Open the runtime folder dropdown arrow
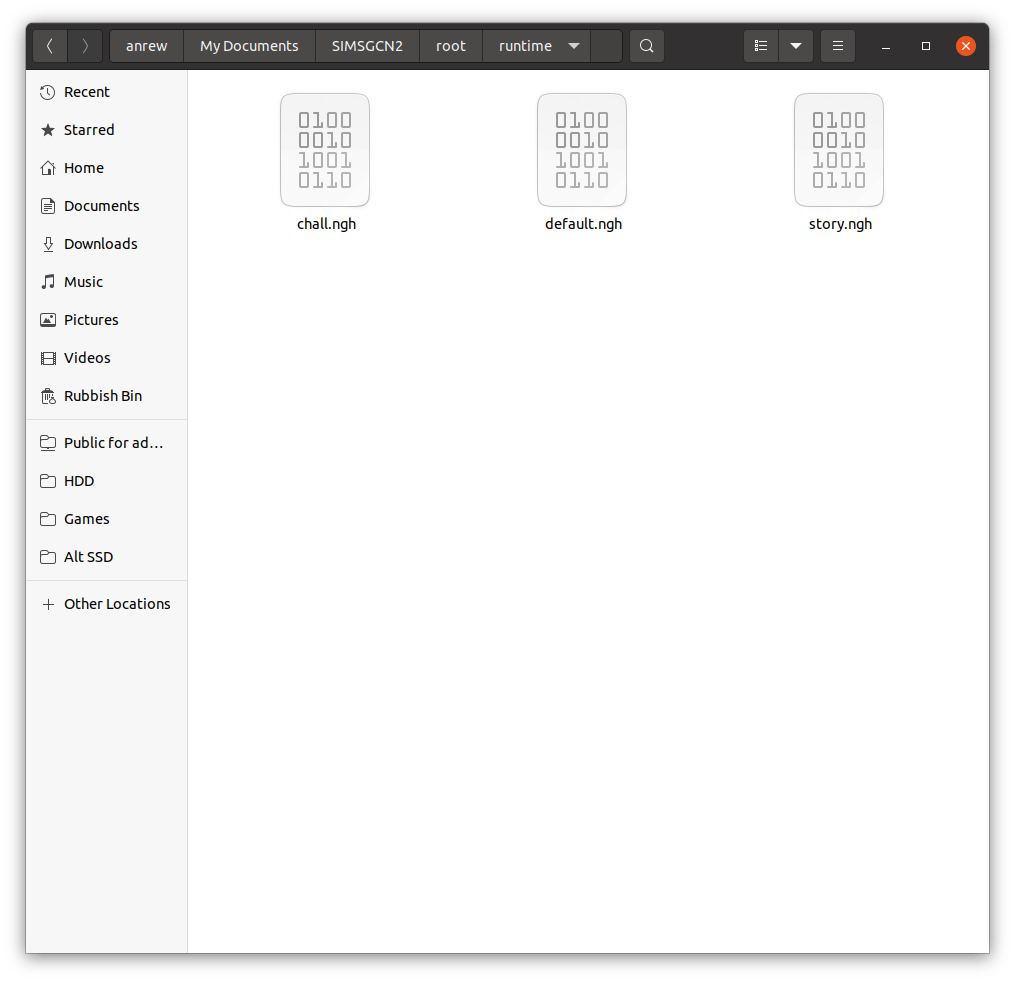Screen dimensions: 1015x982 click(574, 46)
